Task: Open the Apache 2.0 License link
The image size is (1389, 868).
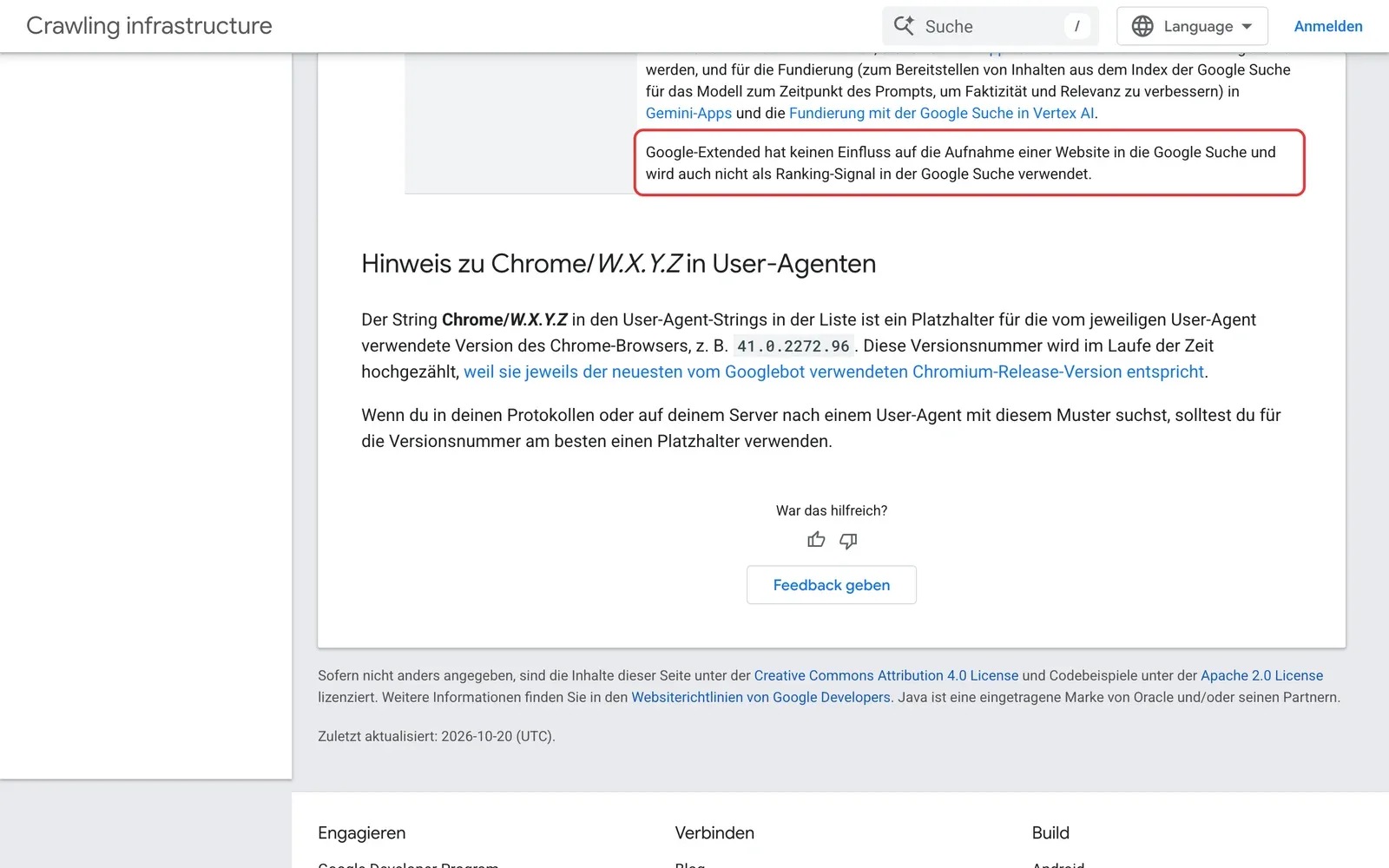Action: pyautogui.click(x=1261, y=675)
